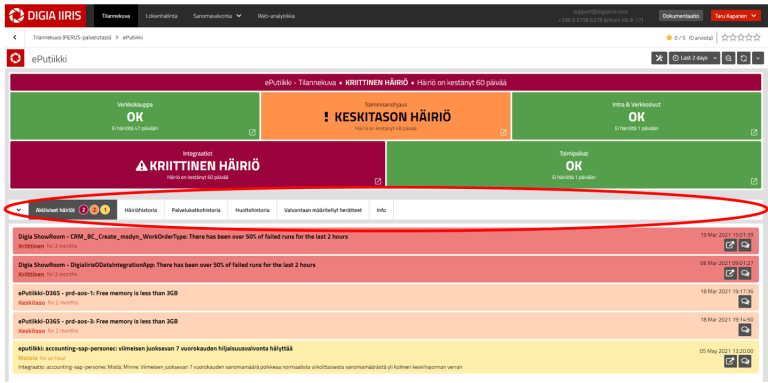The height and width of the screenshot is (383, 768).
Task: Click Toiminnanohjaus Keskitason häiriö tile
Action: [386, 116]
